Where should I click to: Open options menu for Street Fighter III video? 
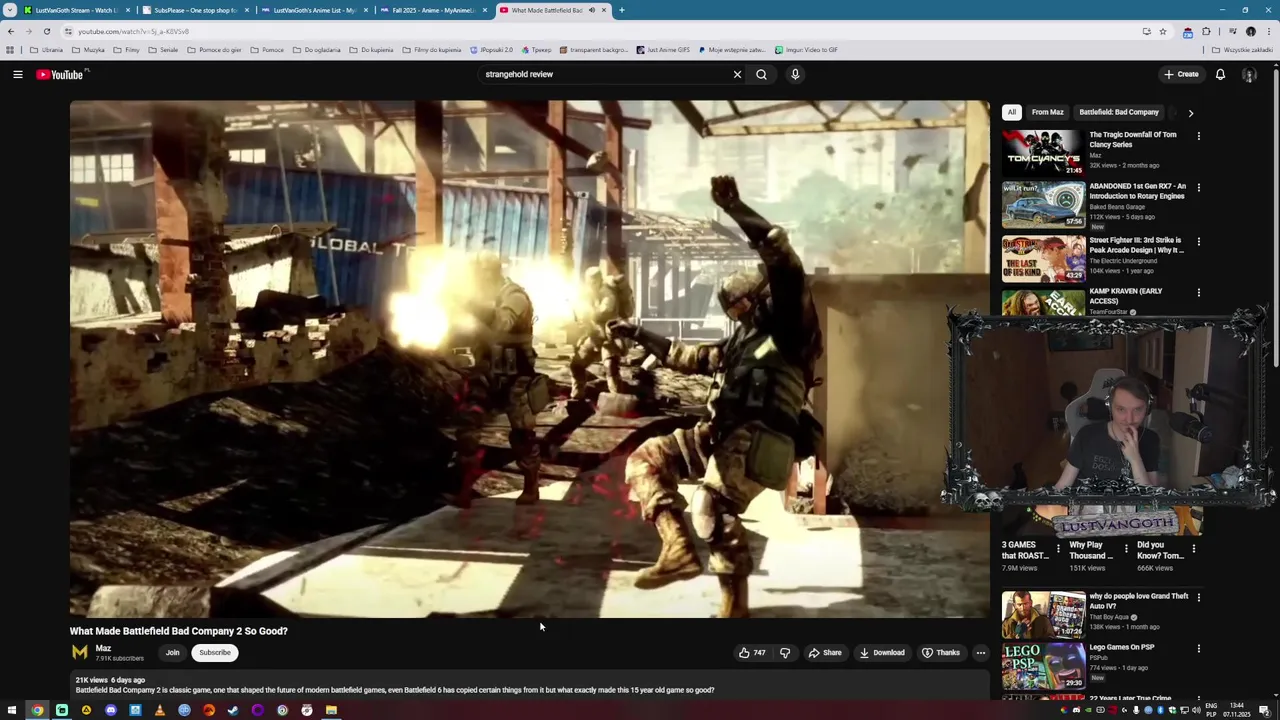(1198, 241)
